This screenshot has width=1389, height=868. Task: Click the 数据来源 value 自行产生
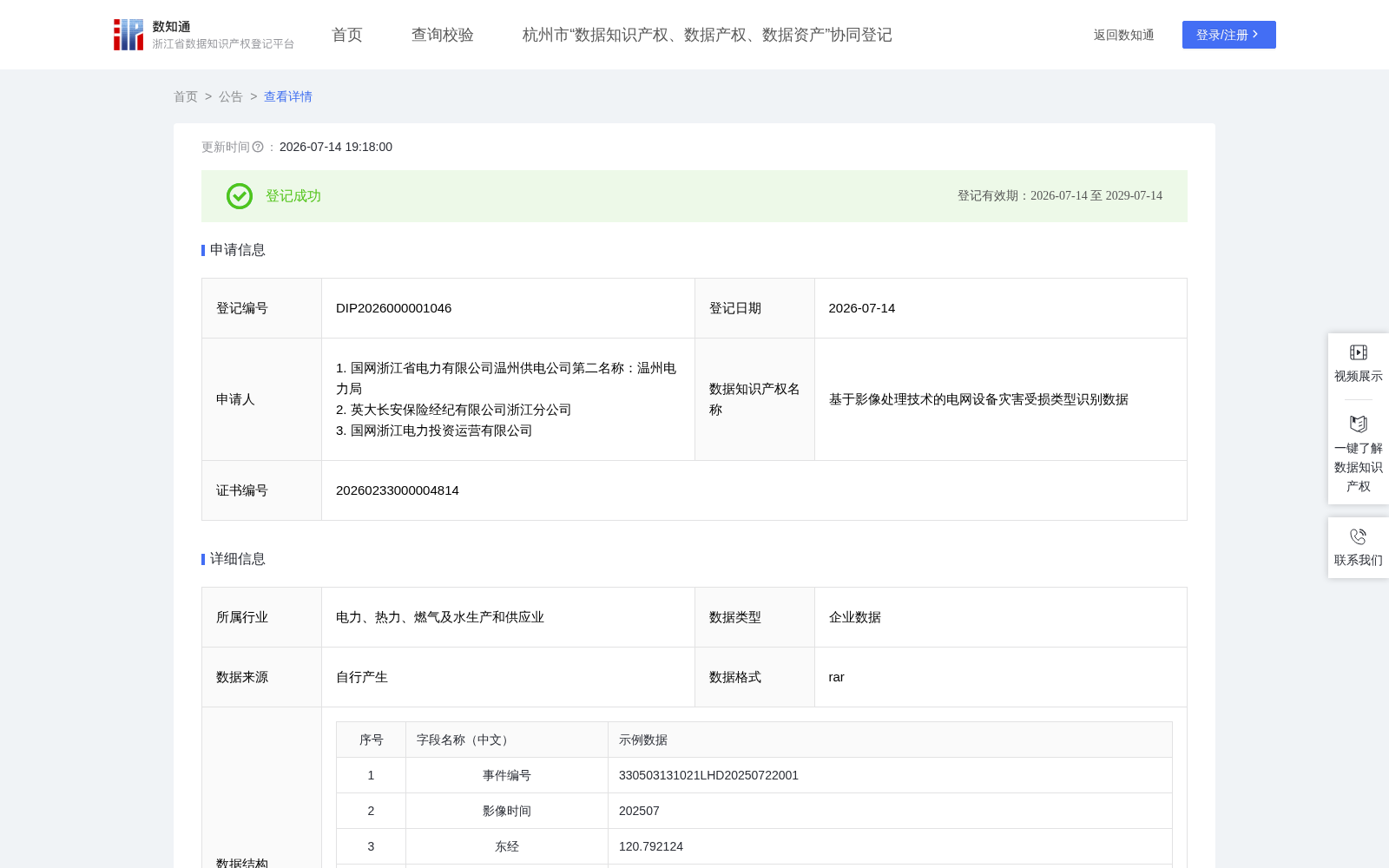pyautogui.click(x=362, y=677)
